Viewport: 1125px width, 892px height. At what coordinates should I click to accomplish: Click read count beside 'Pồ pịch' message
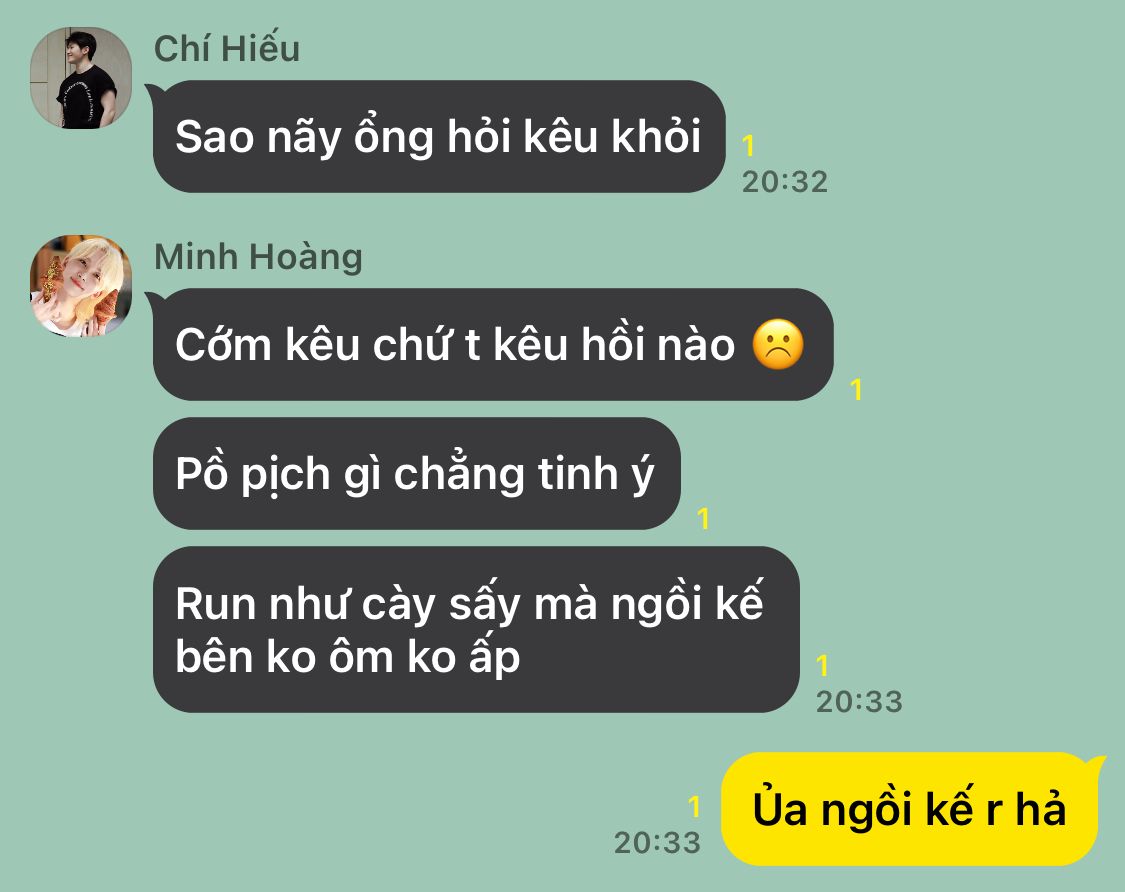click(x=703, y=518)
